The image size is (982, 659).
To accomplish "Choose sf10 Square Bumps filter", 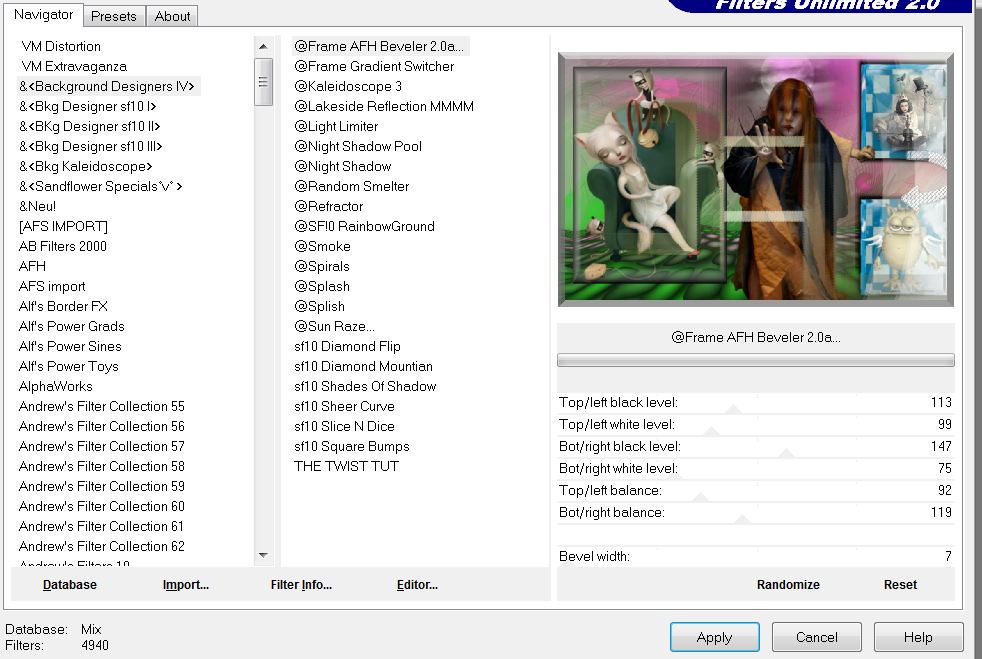I will [351, 447].
